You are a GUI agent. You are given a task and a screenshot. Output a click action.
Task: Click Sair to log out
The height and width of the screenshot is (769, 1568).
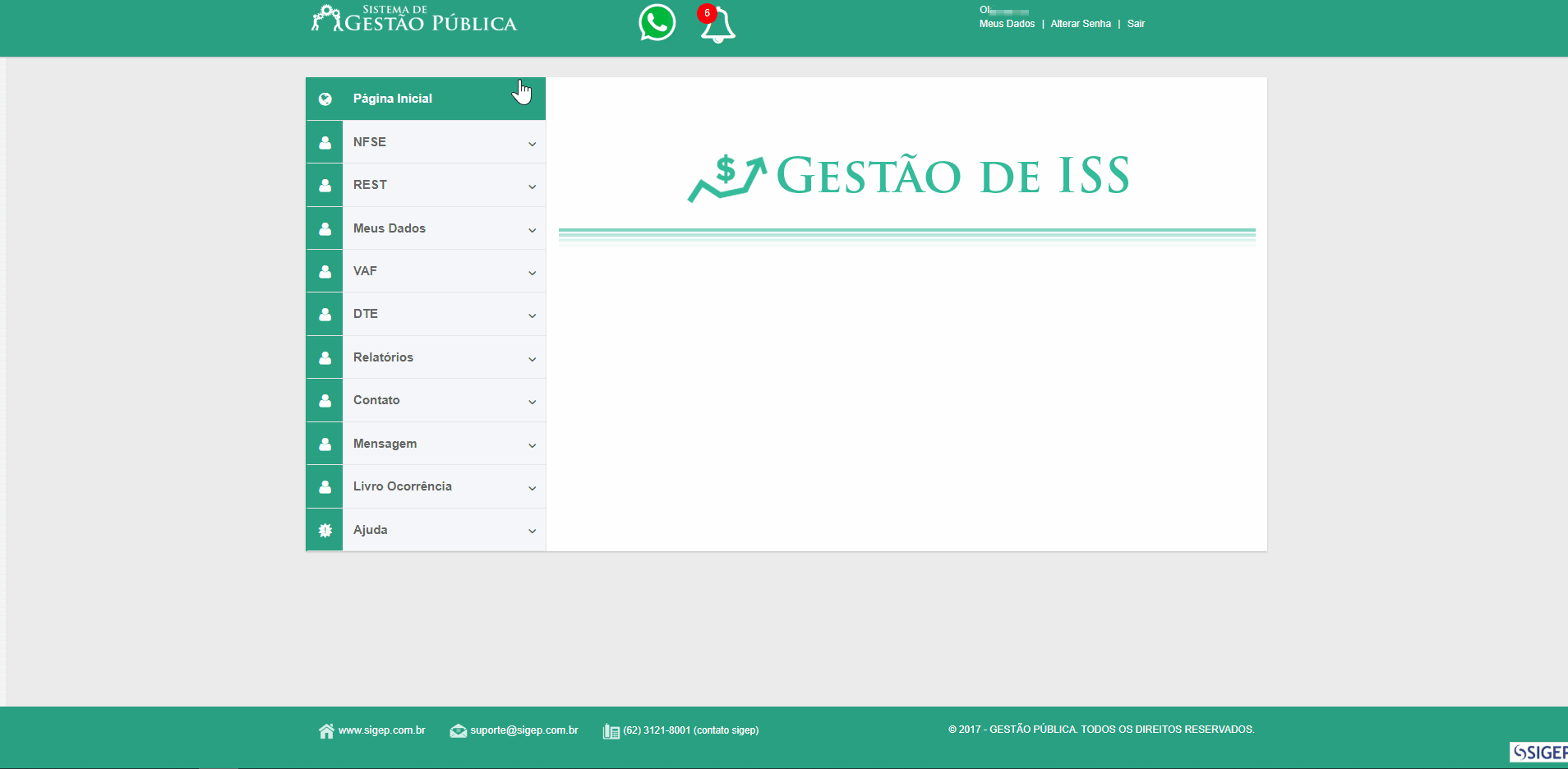tap(1136, 24)
